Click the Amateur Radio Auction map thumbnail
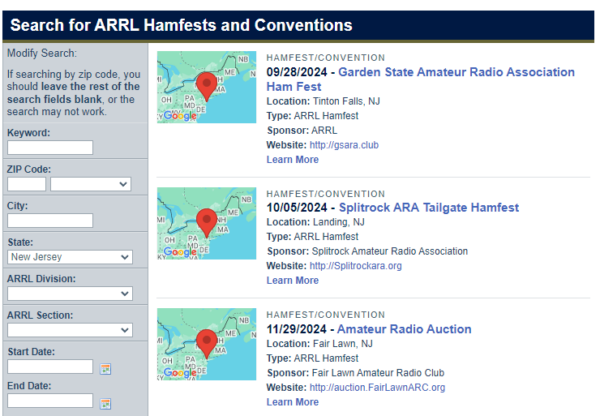600x416 pixels. tap(206, 344)
